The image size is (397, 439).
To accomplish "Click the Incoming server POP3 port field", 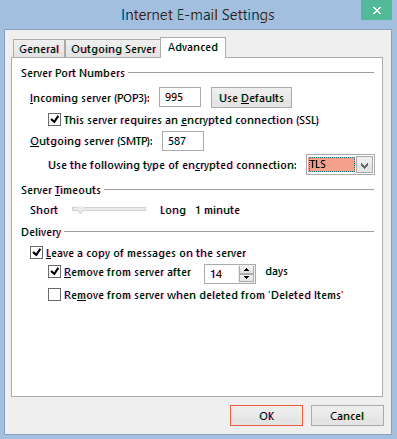I will [x=180, y=97].
